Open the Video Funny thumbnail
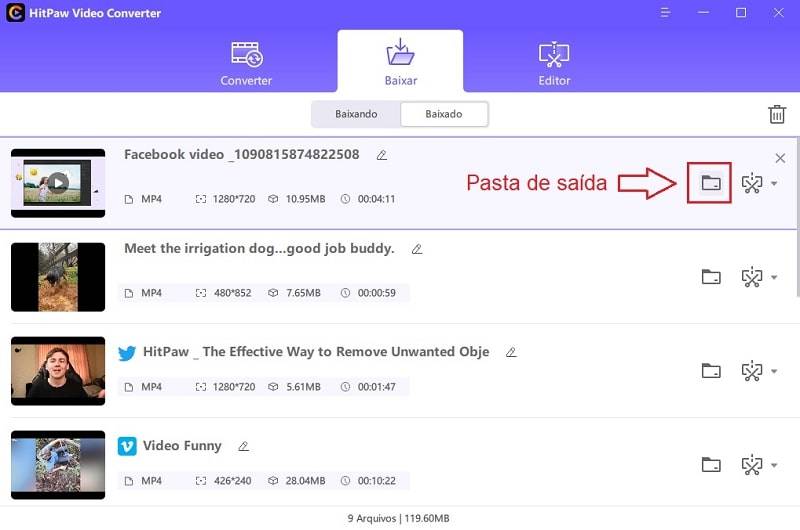This screenshot has width=800, height=530. click(x=58, y=465)
